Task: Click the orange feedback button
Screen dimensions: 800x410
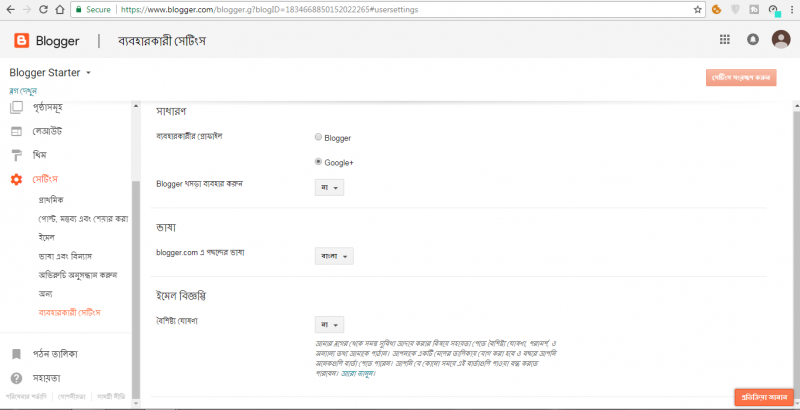Action: 763,397
